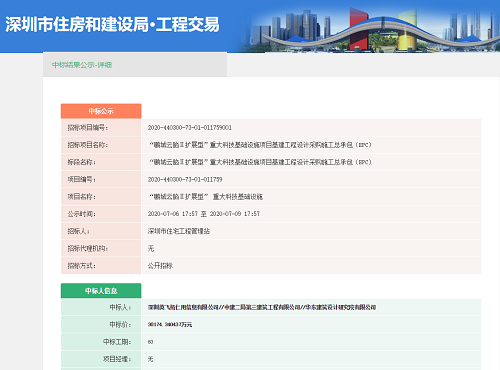Click the 公开招标 value text
This screenshot has height=370, width=500.
click(x=160, y=266)
